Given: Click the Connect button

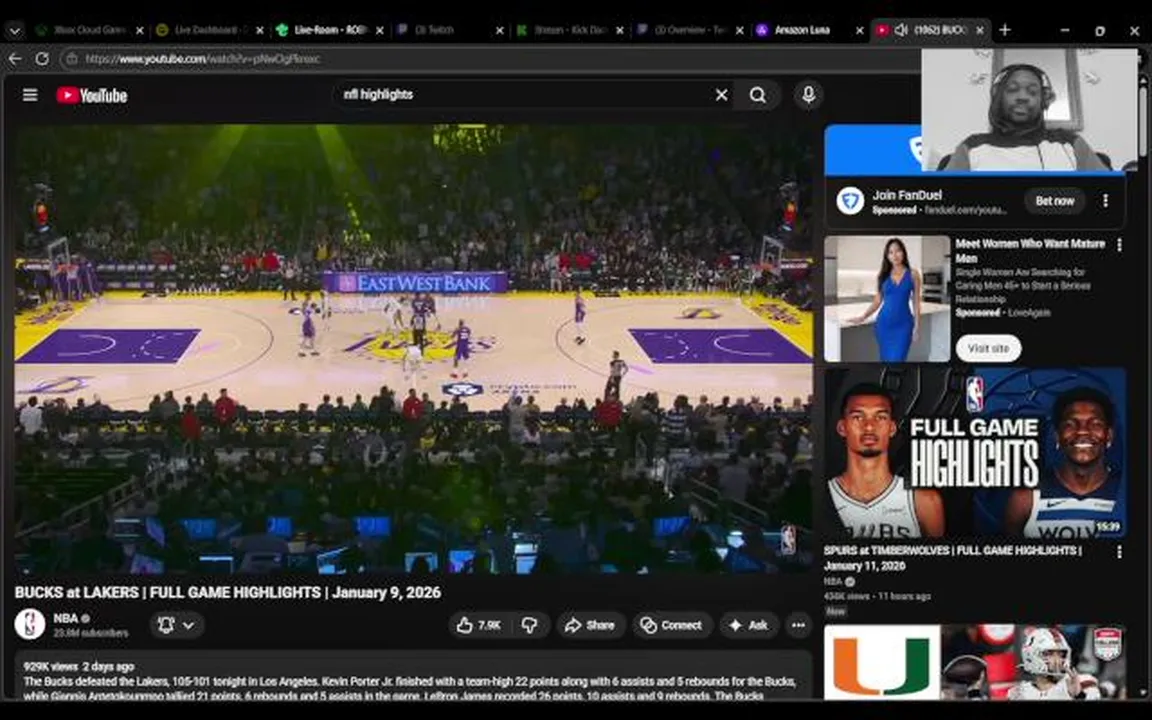Looking at the screenshot, I should (672, 625).
